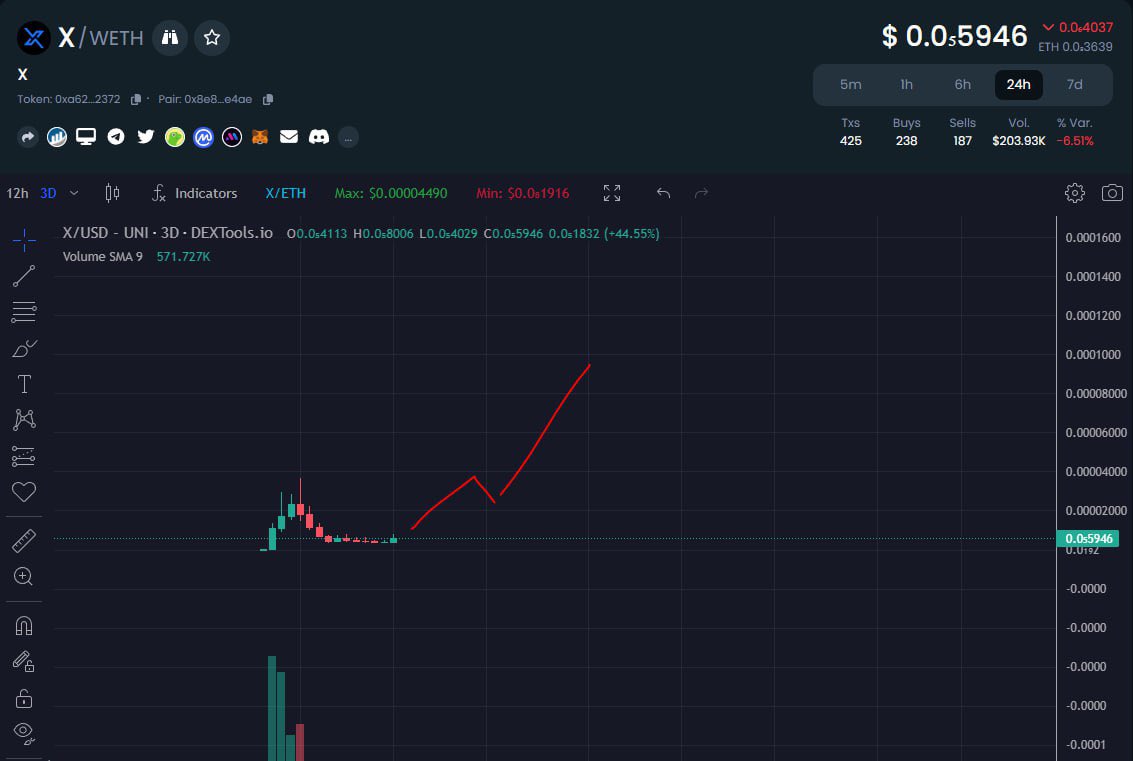Select the ruler measure tool
The width and height of the screenshot is (1133, 761).
(x=24, y=541)
